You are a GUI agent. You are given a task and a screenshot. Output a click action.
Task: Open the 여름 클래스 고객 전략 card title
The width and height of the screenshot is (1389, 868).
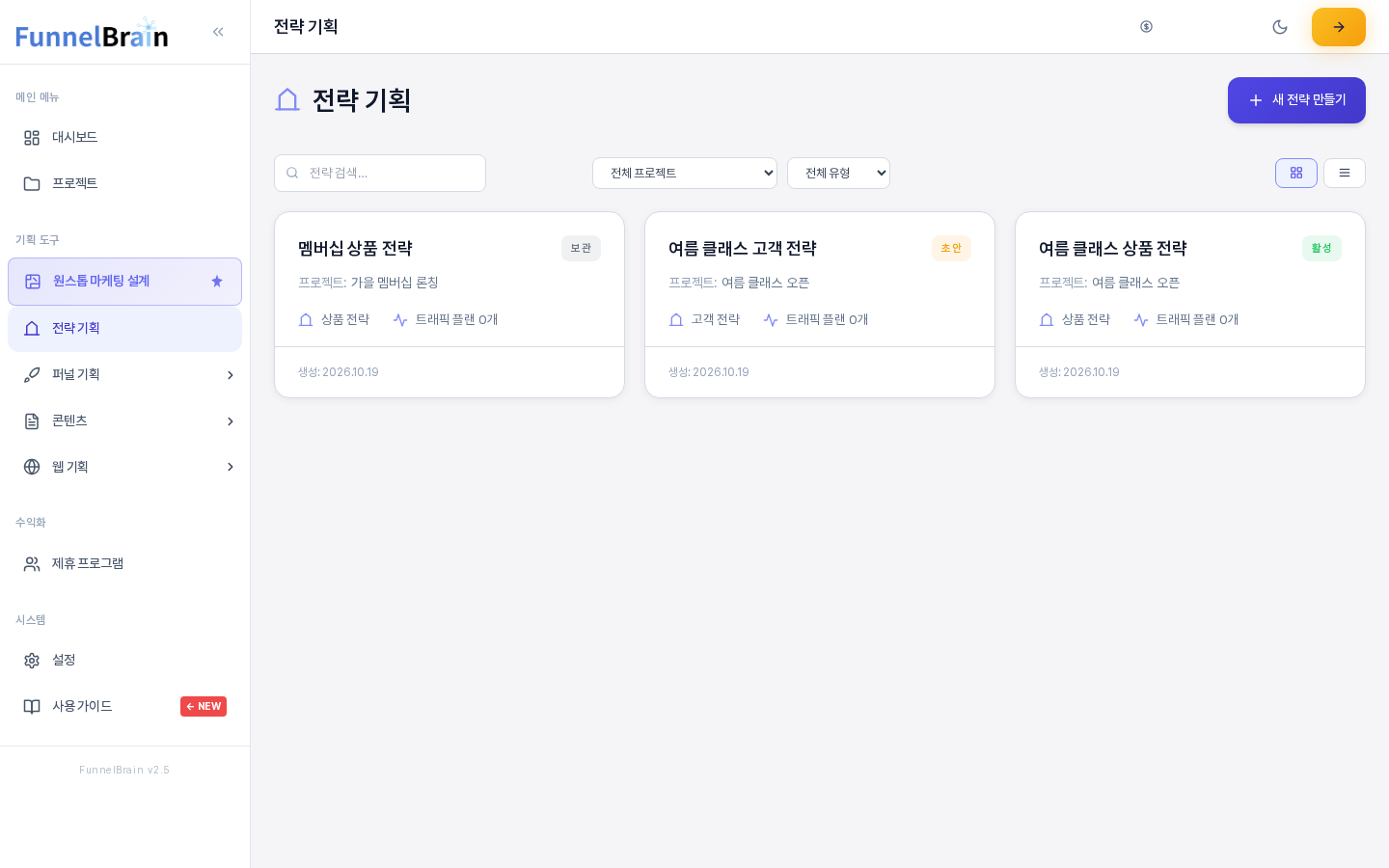click(743, 249)
